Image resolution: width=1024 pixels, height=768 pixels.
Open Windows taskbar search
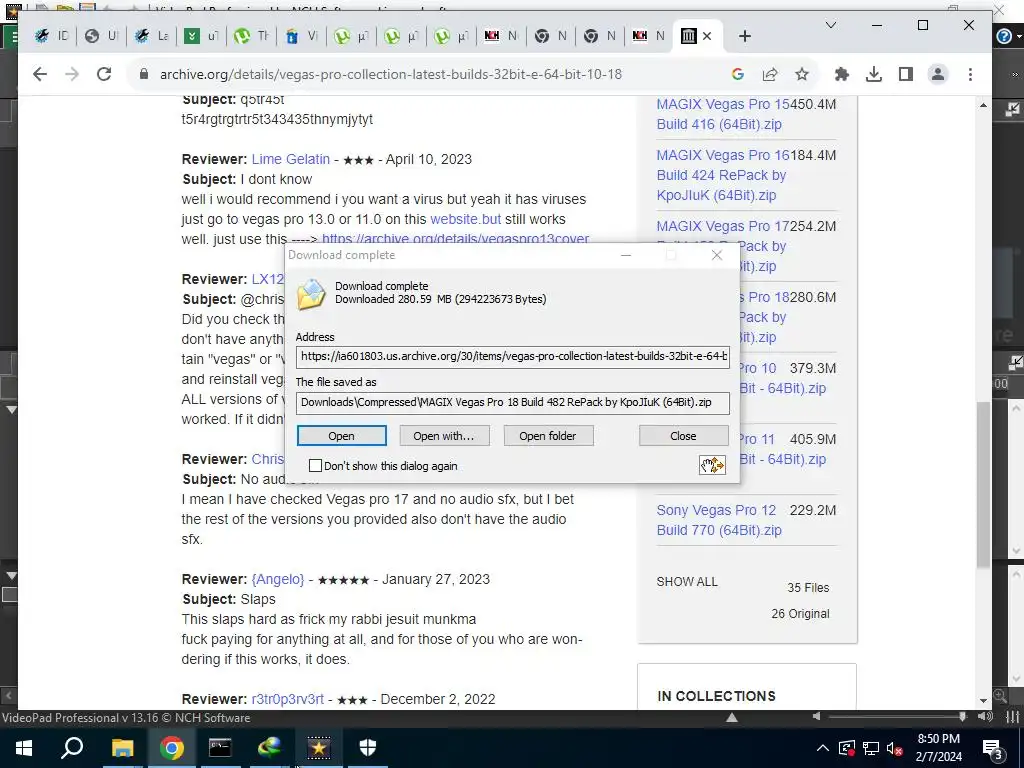click(x=72, y=748)
